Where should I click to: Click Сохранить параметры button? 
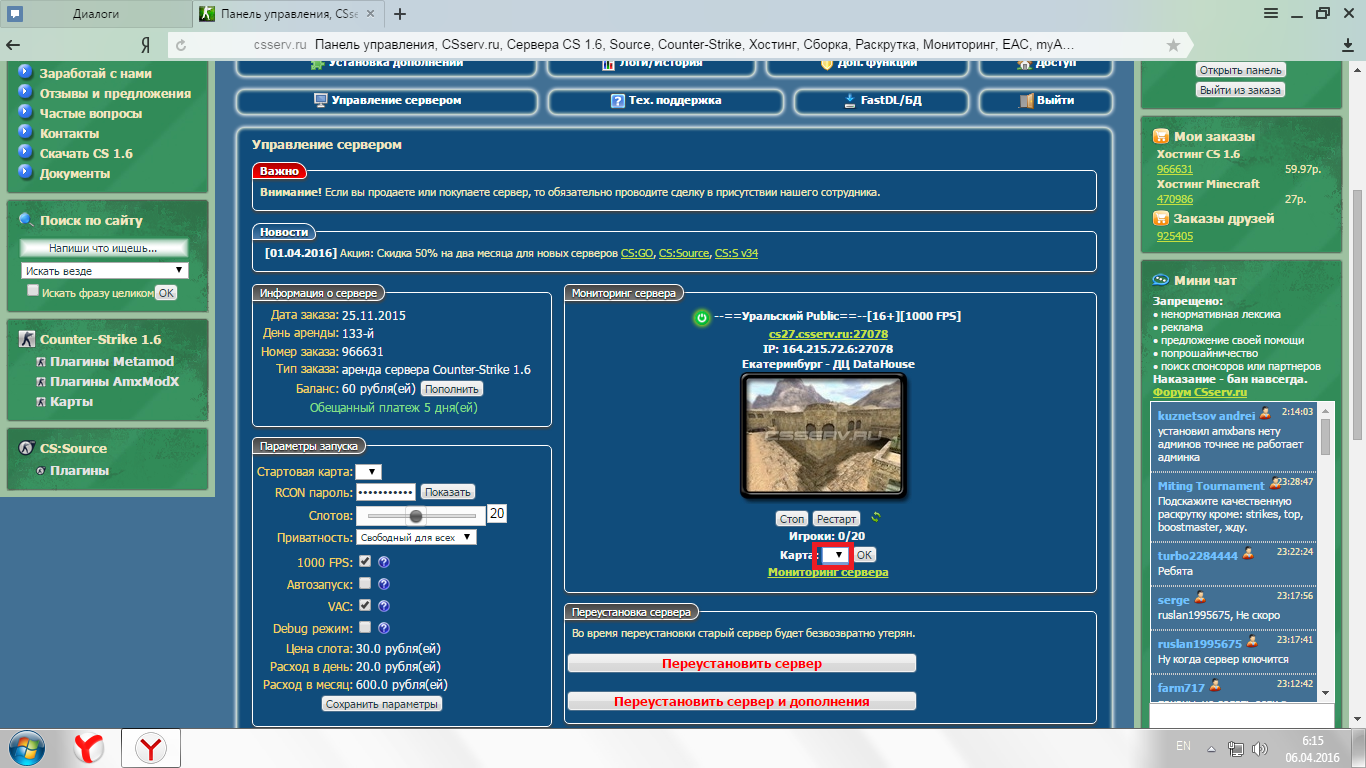pyautogui.click(x=382, y=704)
